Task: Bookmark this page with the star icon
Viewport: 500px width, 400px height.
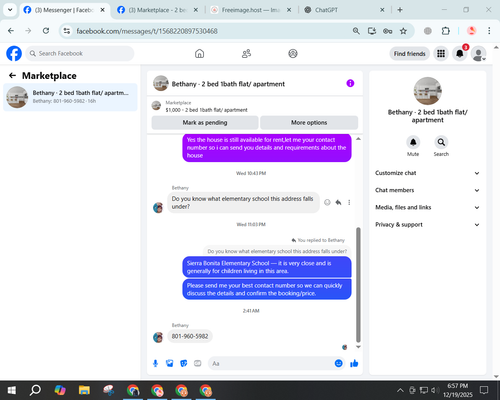Action: point(403,31)
